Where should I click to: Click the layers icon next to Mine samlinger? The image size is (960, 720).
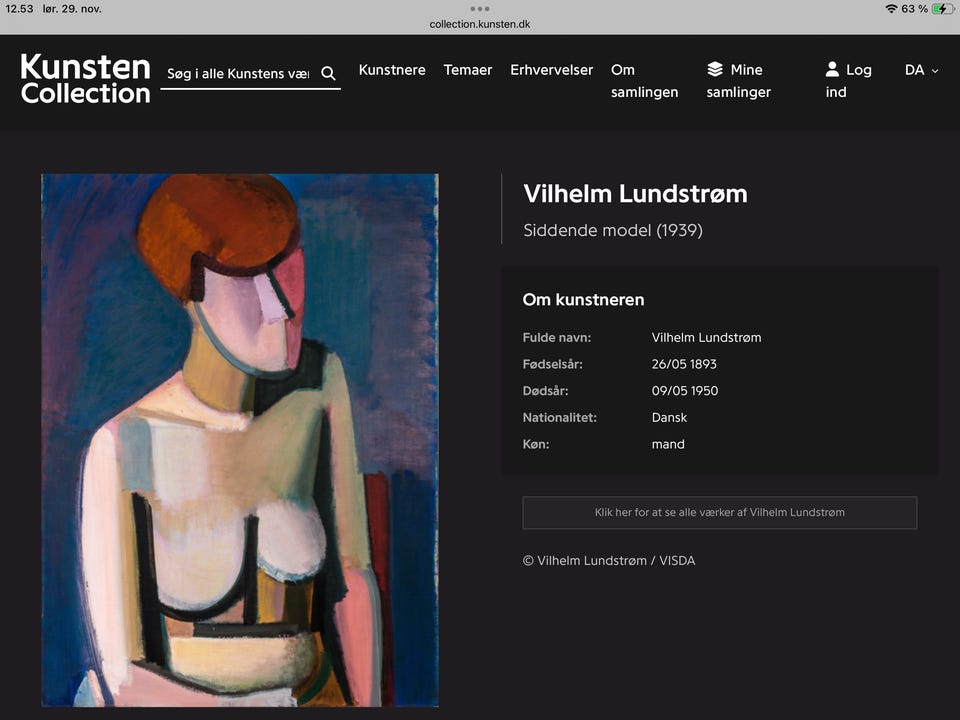714,69
